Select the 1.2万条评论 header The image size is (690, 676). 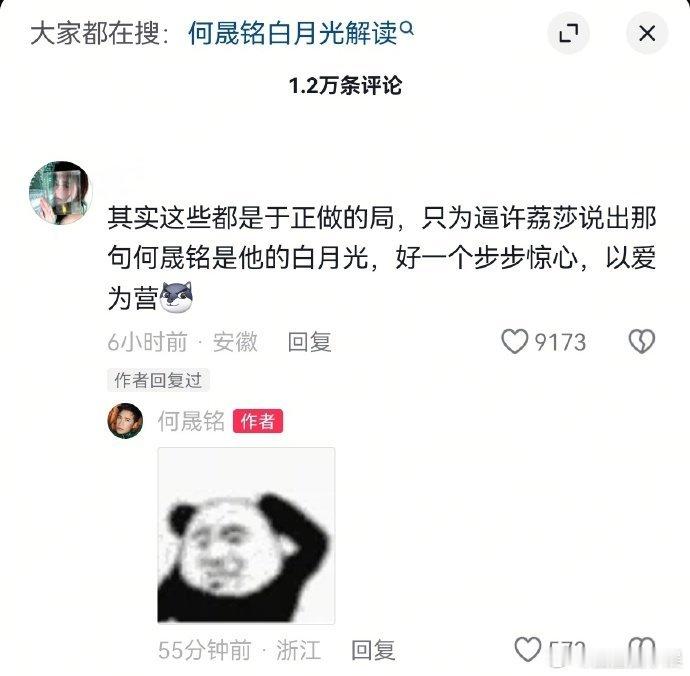pos(345,85)
